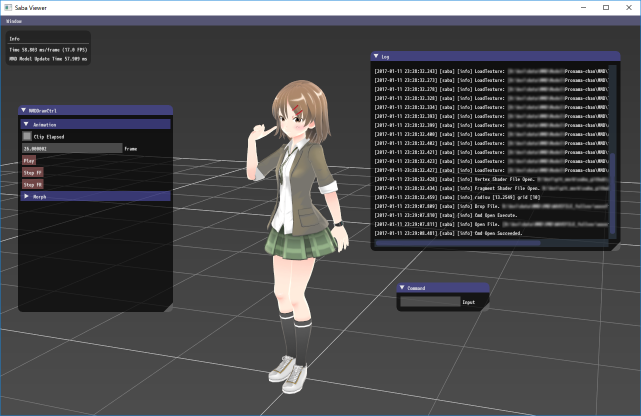Click the 3D character model

coord(298,235)
